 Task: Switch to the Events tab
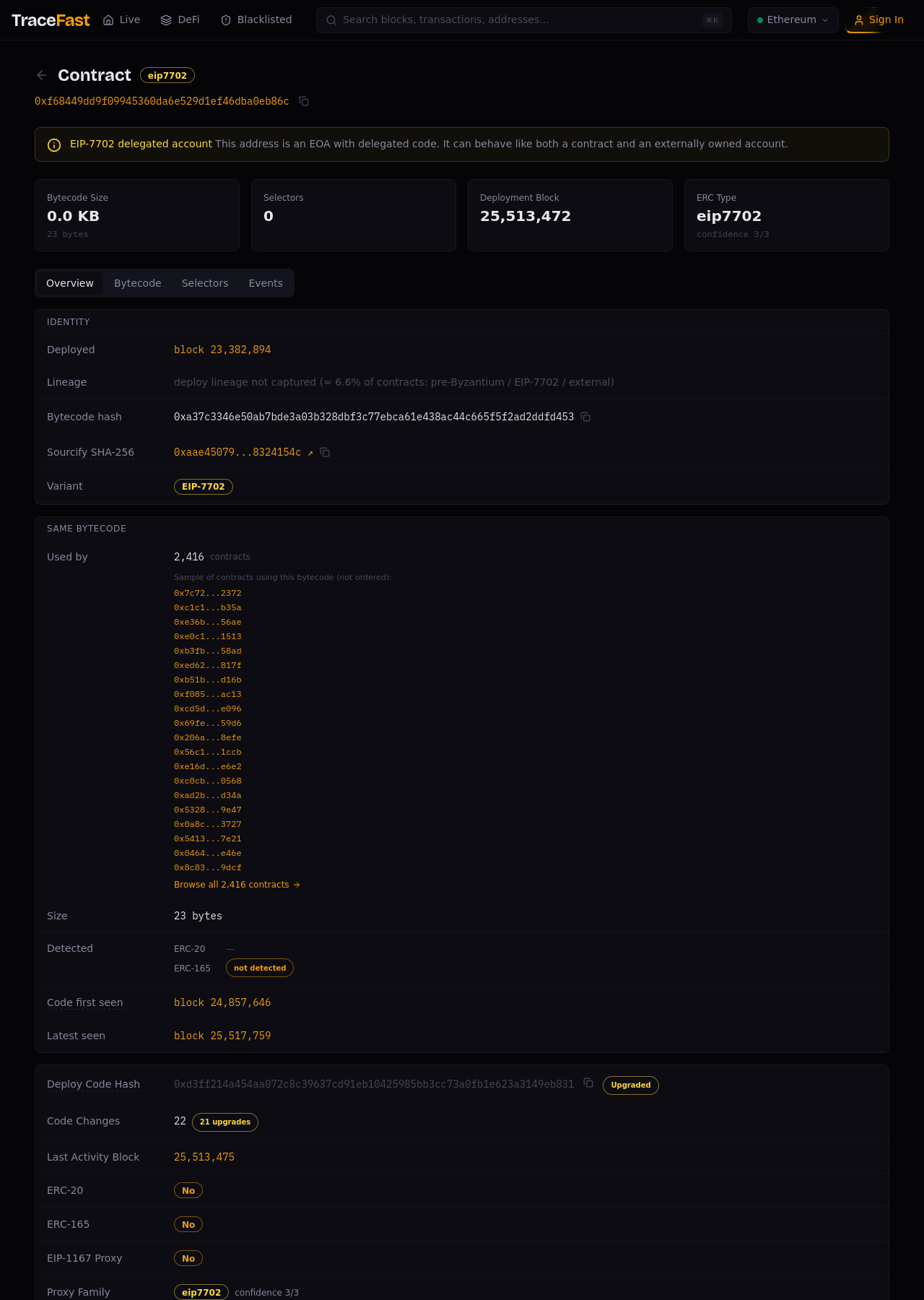266,283
